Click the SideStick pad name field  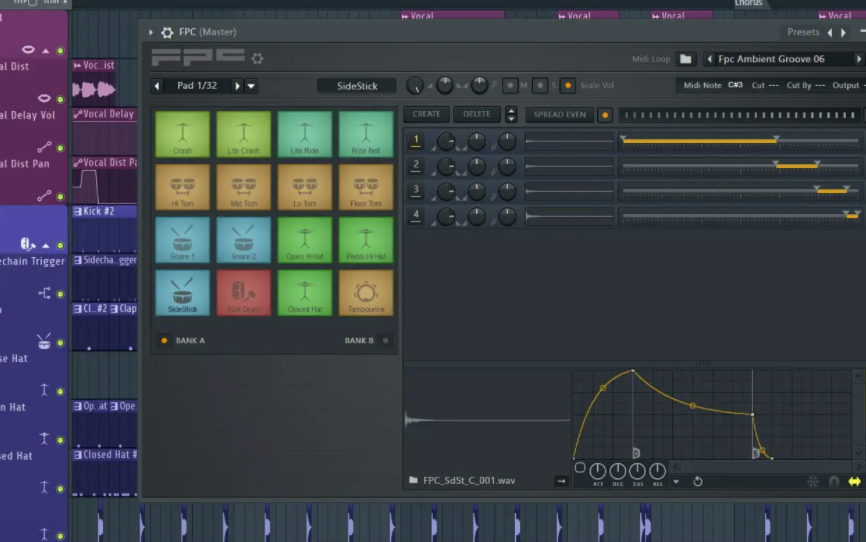pyautogui.click(x=357, y=86)
